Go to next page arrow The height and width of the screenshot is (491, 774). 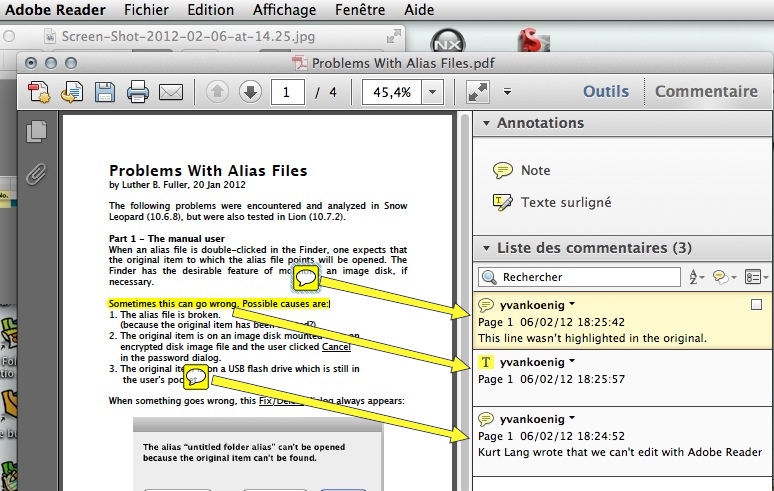click(250, 92)
